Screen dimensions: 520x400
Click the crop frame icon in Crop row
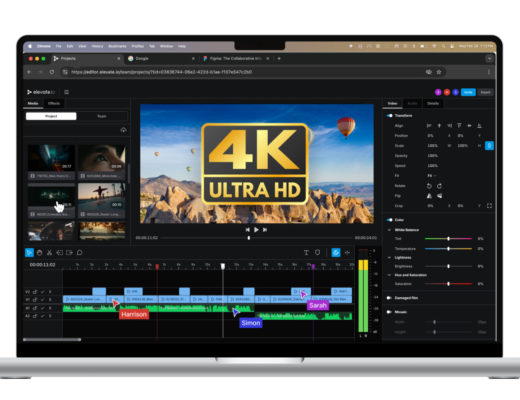[489, 206]
